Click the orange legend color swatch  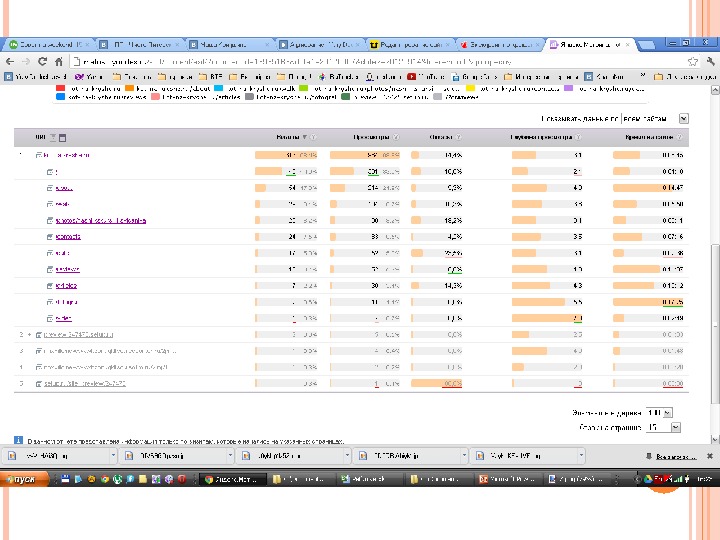129,88
